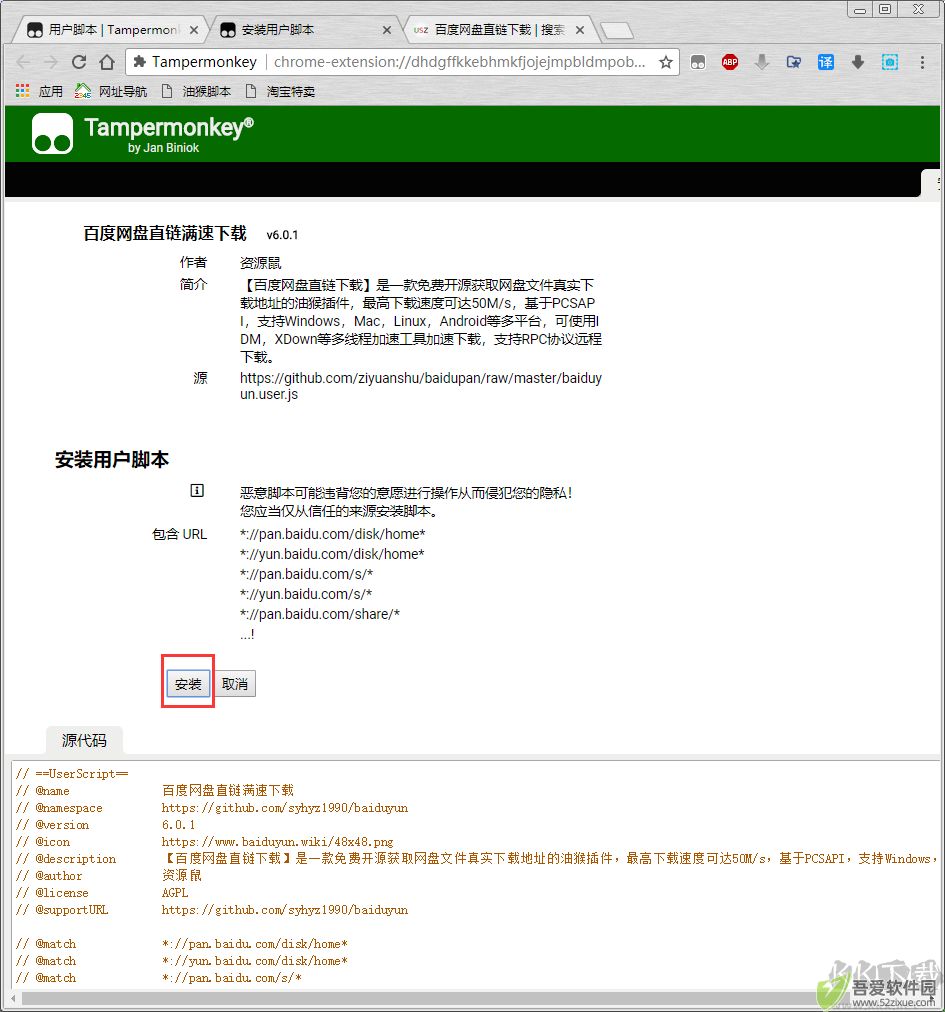Open the 应用 apps shortcut in bookmarks bar
Screen dimensions: 945x1012
39,91
